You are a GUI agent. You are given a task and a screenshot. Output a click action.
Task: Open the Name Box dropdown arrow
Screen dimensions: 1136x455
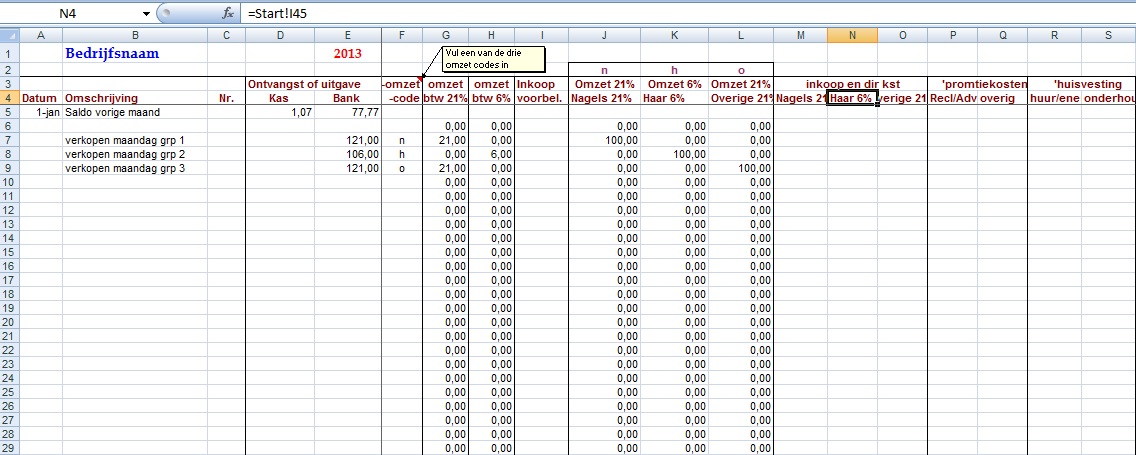pyautogui.click(x=146, y=14)
